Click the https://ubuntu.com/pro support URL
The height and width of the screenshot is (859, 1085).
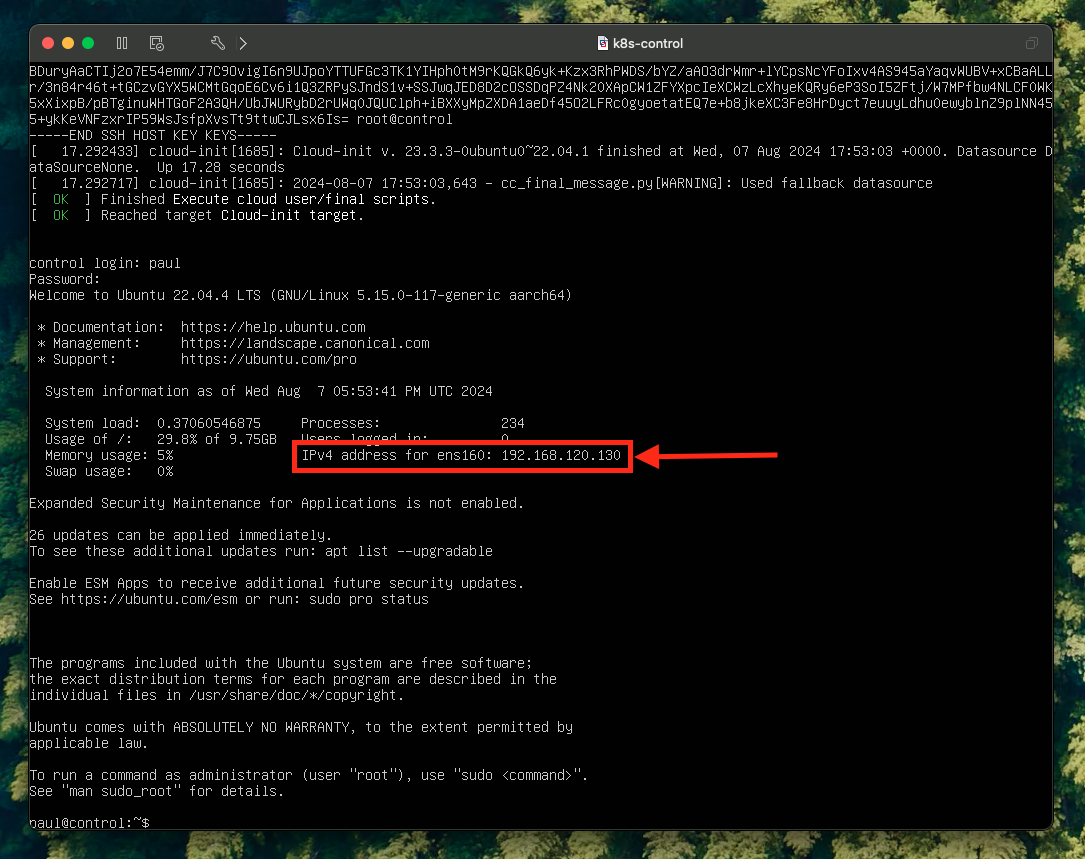(x=268, y=359)
